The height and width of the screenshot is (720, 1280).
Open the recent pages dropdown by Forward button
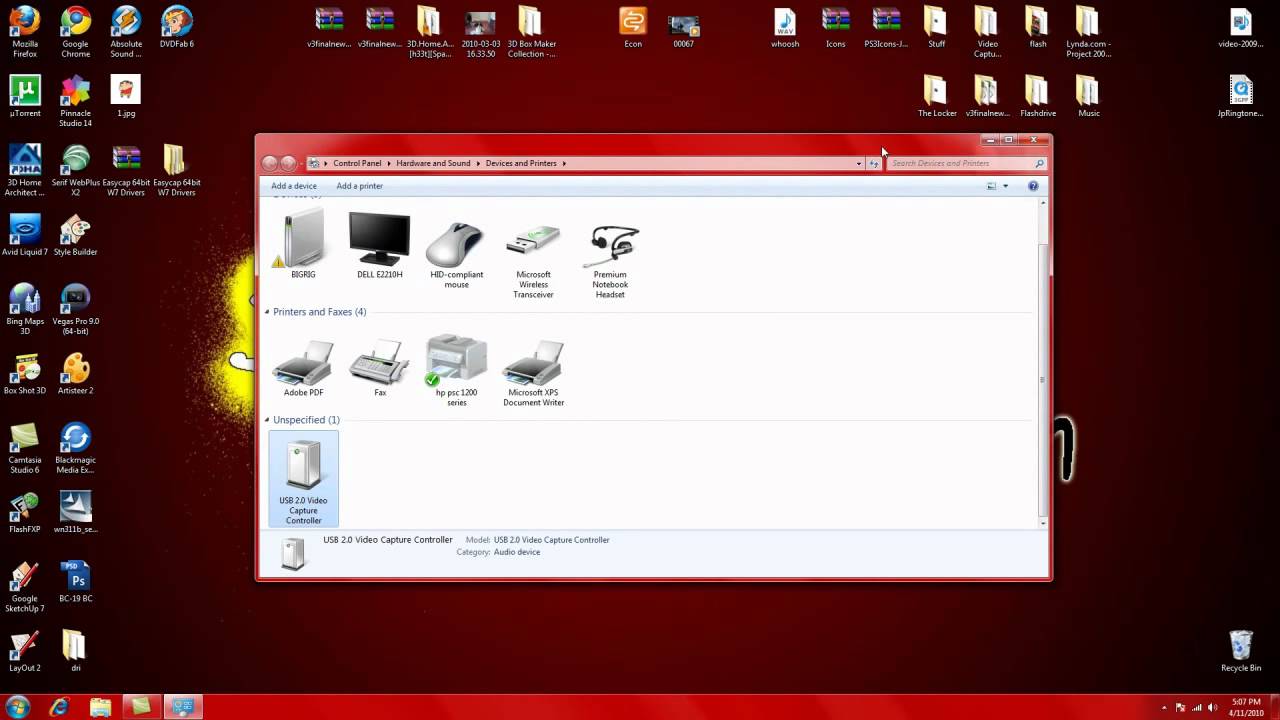(302, 163)
